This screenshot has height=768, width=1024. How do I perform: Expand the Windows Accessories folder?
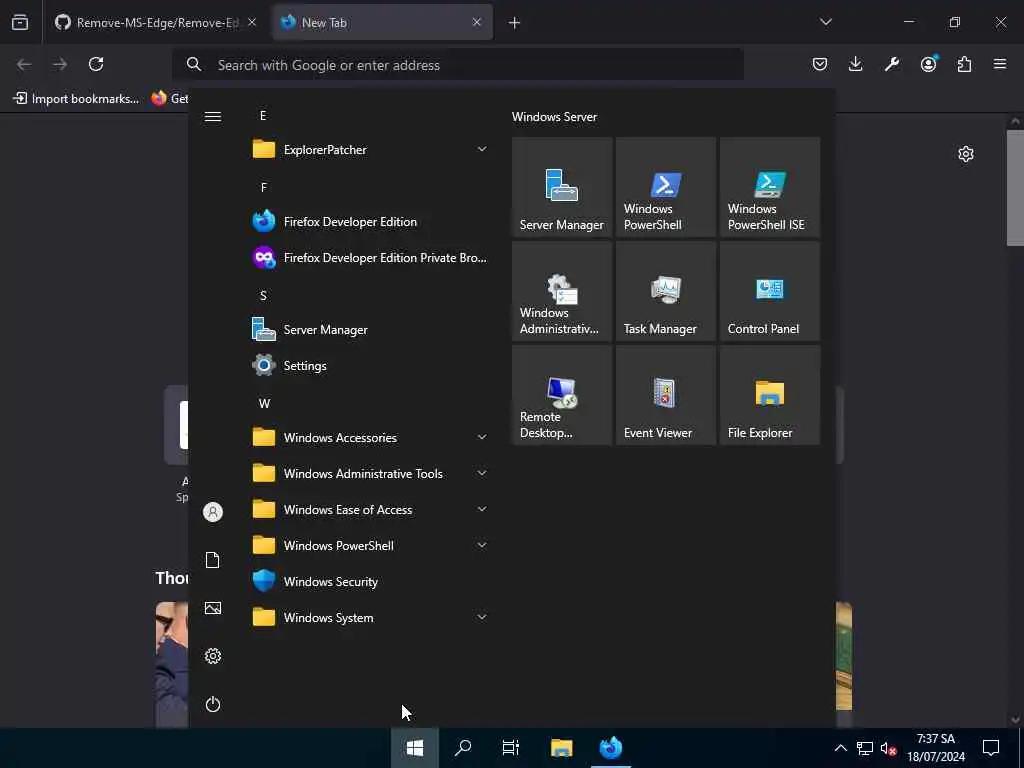click(370, 438)
